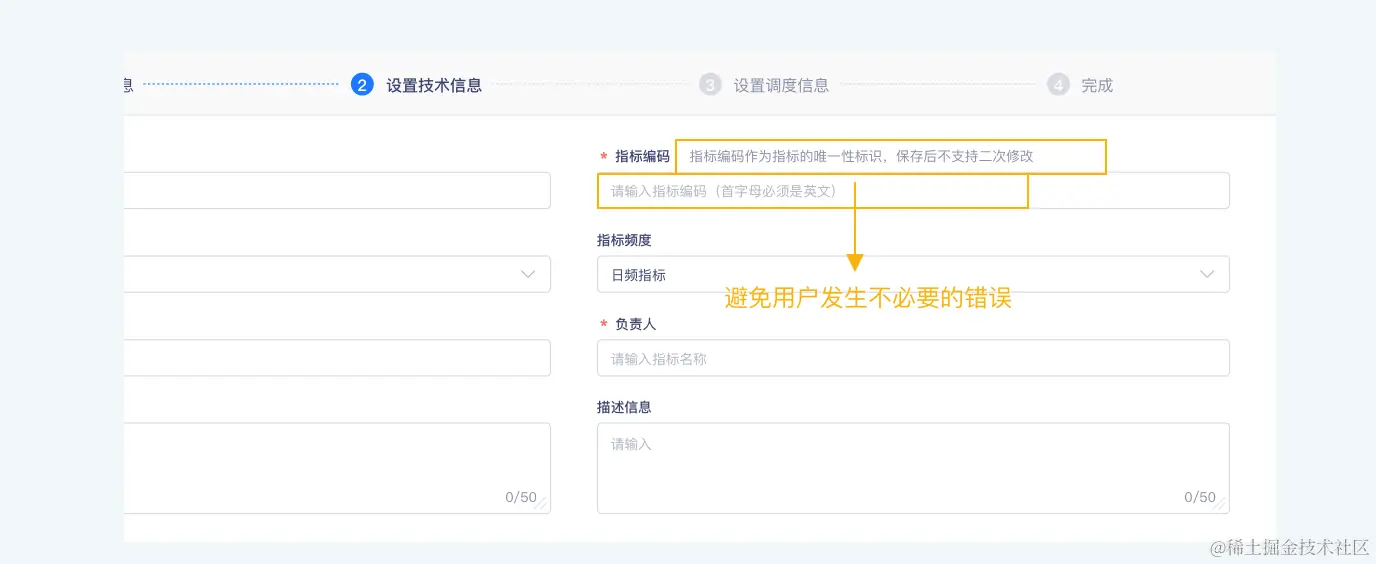Focus the 指标编码 input field
Viewport: 1376px width, 564px height.
point(913,191)
